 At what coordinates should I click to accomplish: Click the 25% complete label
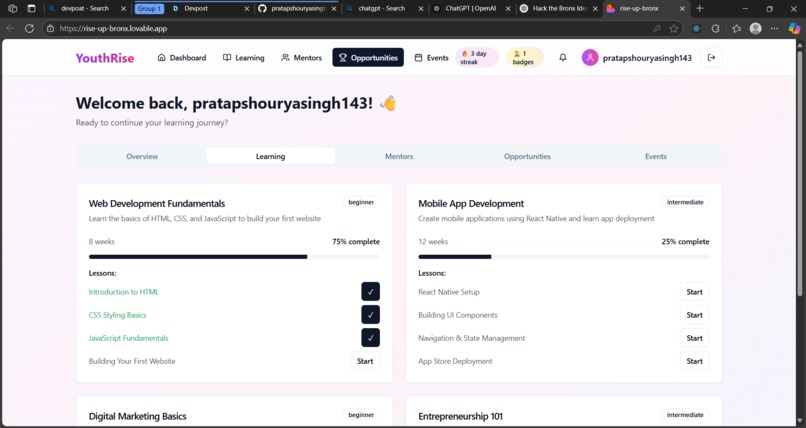click(x=685, y=241)
